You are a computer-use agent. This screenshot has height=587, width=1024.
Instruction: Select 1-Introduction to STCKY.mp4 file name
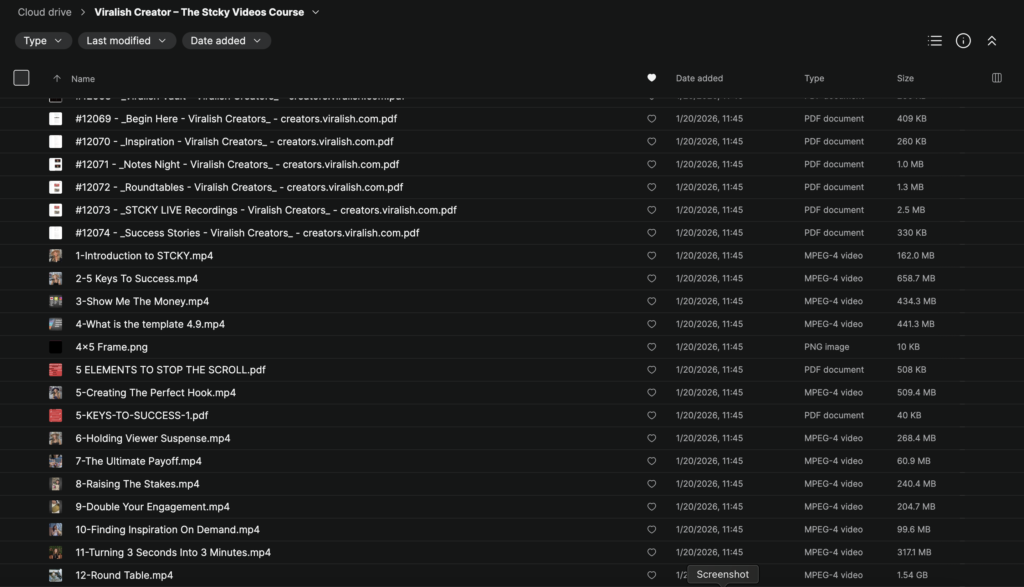tap(144, 256)
